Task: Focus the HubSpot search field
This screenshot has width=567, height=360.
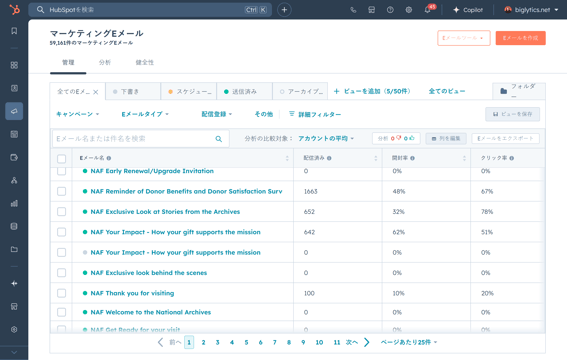Action: click(x=150, y=10)
